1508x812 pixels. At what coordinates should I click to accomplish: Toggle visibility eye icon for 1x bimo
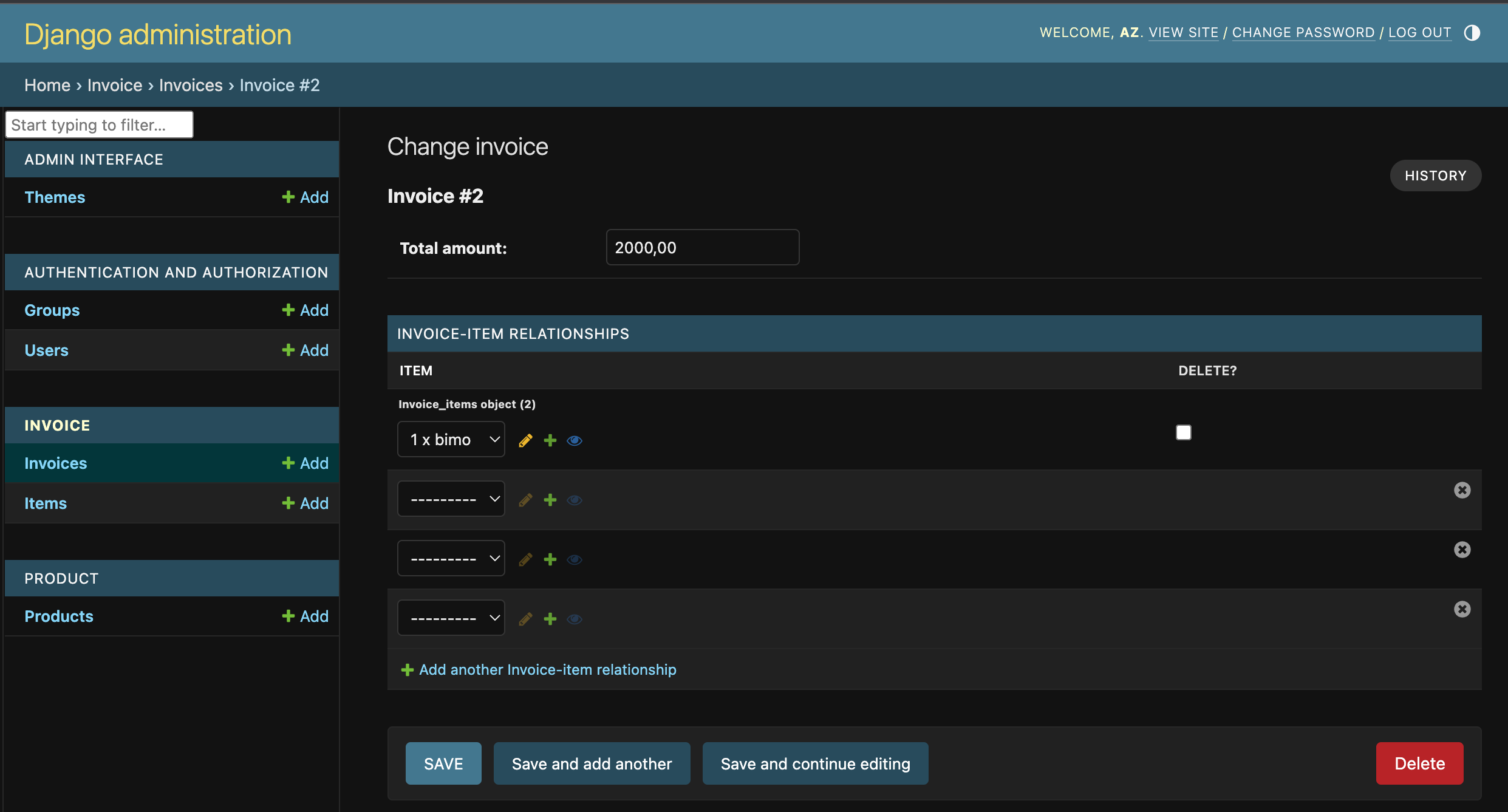coord(576,440)
